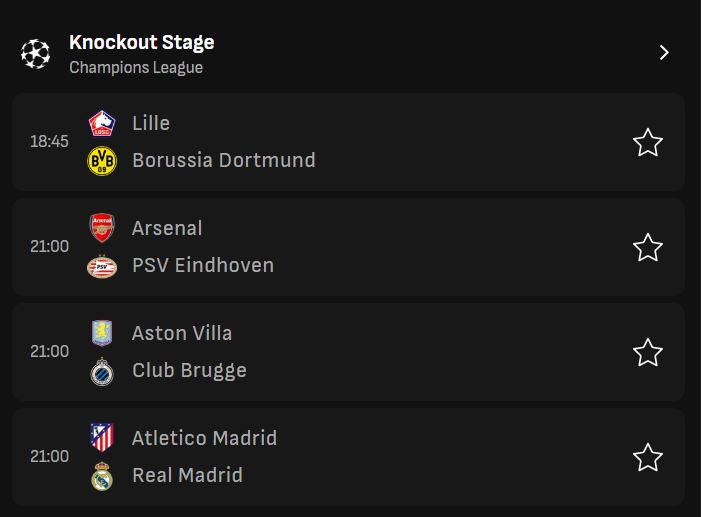Click the Aston Villa crest
Image resolution: width=701 pixels, height=517 pixels.
pyautogui.click(x=102, y=334)
